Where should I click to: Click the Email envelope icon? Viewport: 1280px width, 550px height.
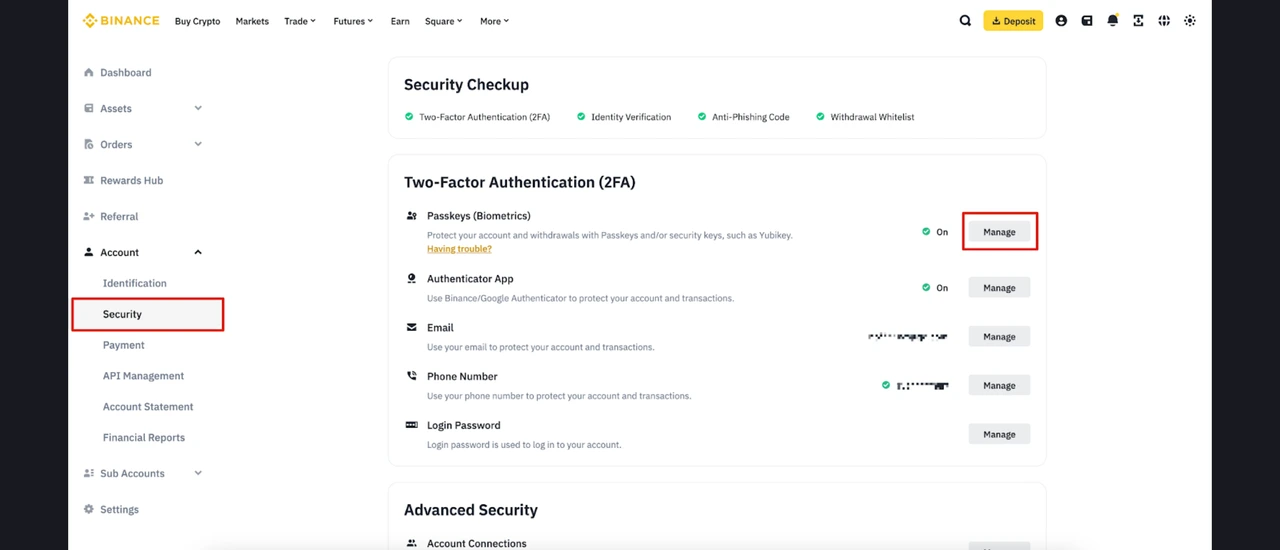[412, 327]
